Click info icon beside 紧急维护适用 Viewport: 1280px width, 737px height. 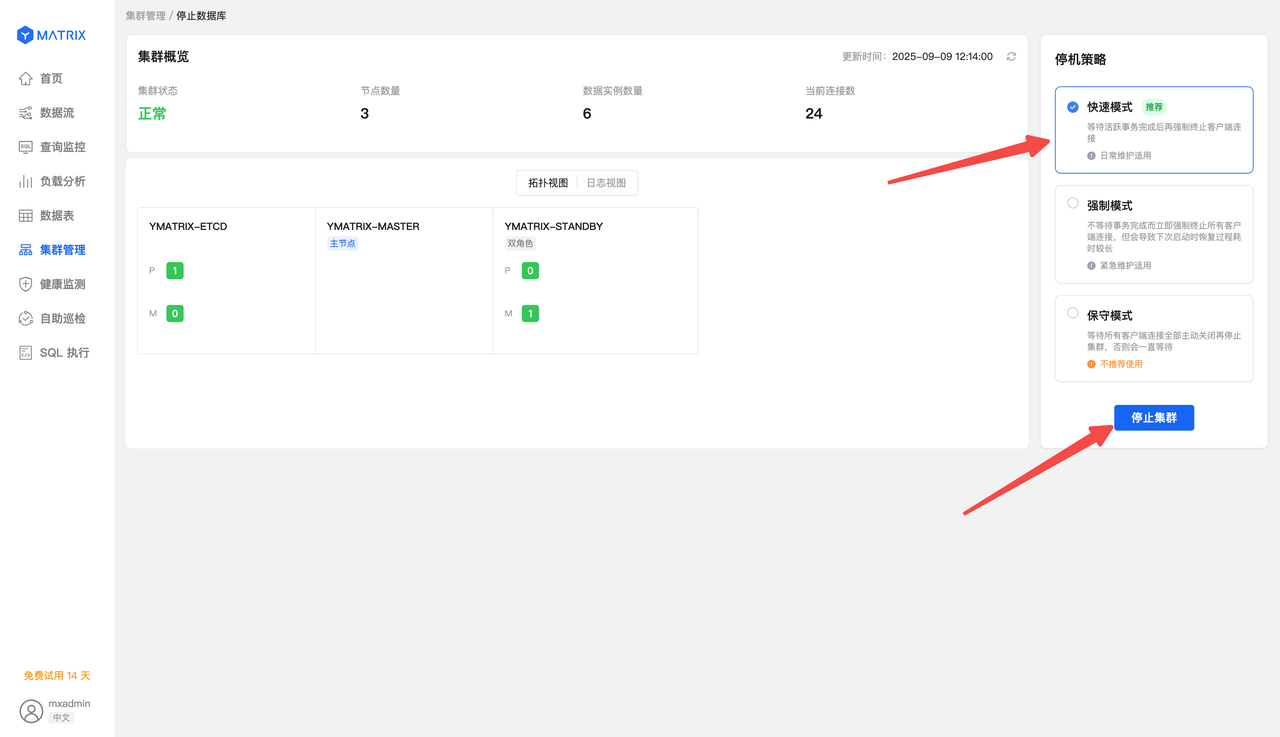[x=1092, y=266]
